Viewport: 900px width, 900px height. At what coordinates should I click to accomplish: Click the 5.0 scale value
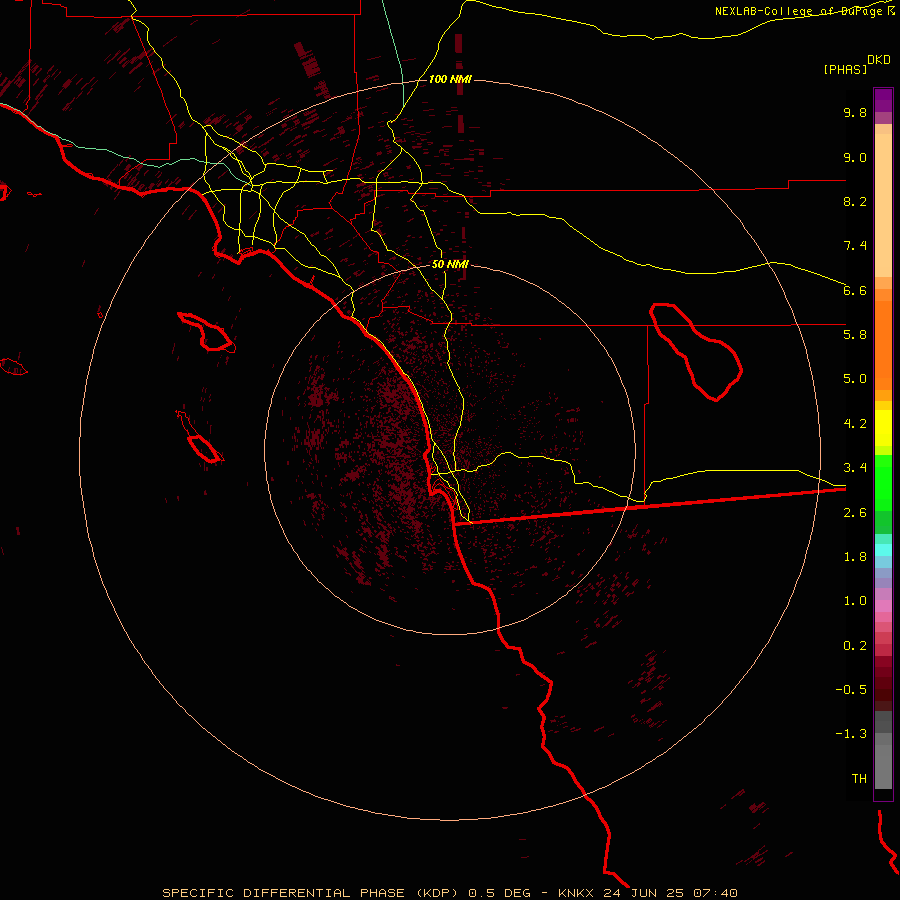click(x=855, y=379)
